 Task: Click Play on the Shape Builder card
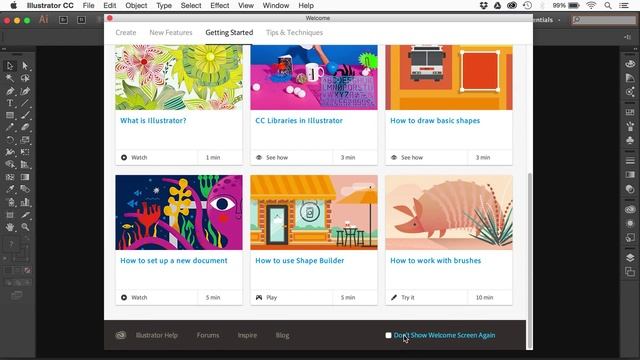pyautogui.click(x=267, y=298)
